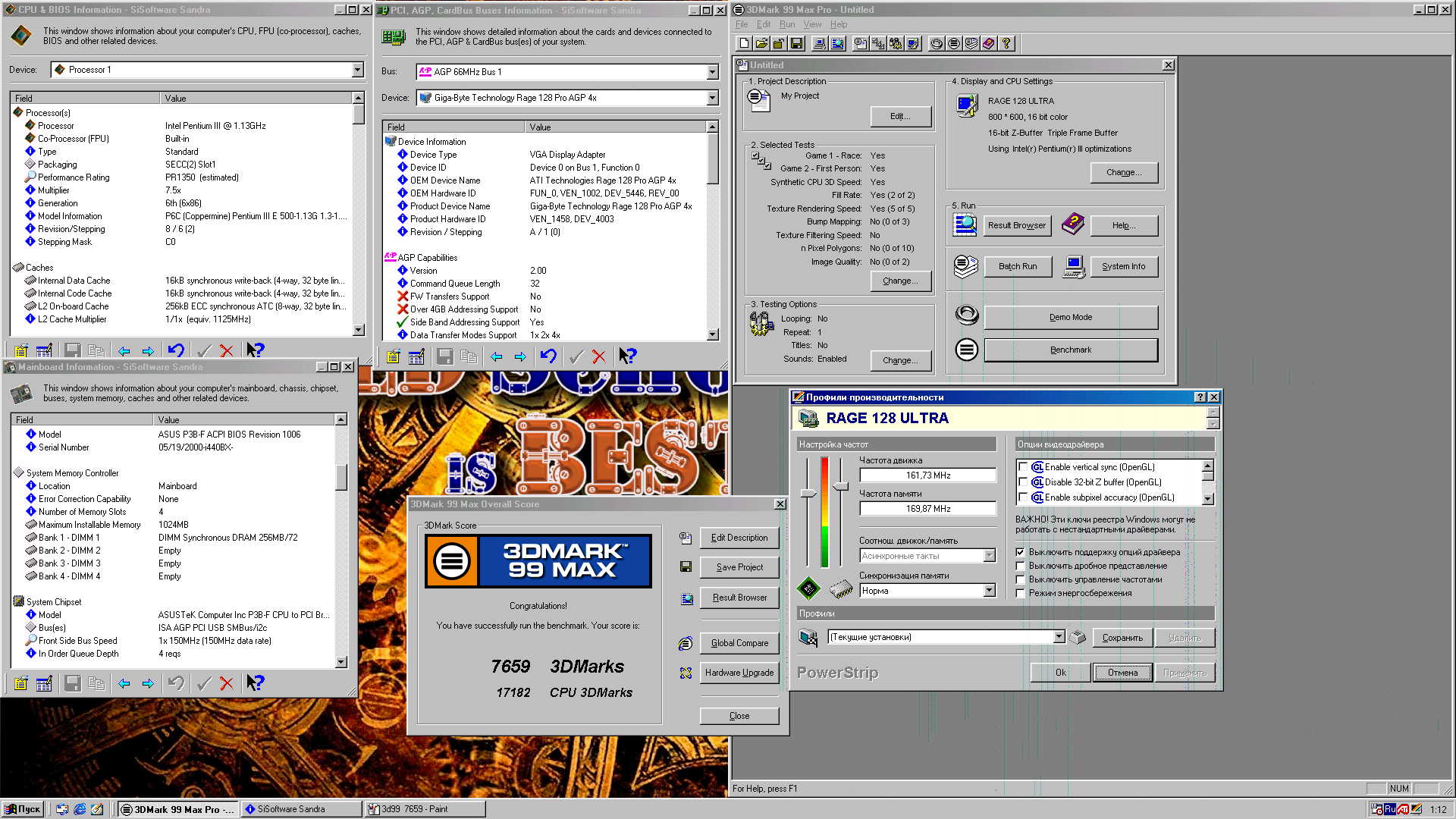Click the hotkey keycap icon beside the profile dropdown
The image size is (1456, 819).
(1078, 637)
